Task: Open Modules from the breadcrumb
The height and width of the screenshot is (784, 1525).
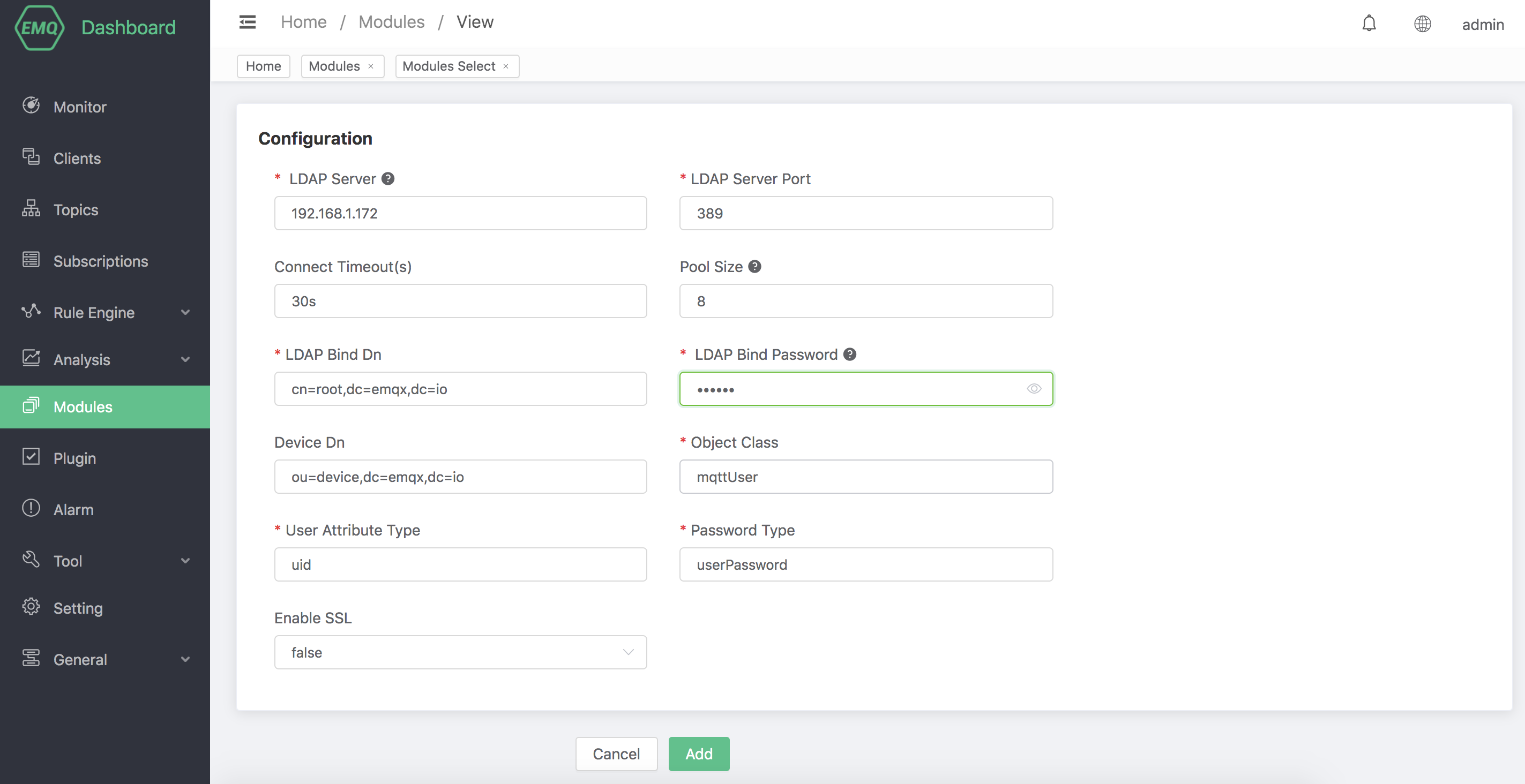Action: tap(391, 21)
